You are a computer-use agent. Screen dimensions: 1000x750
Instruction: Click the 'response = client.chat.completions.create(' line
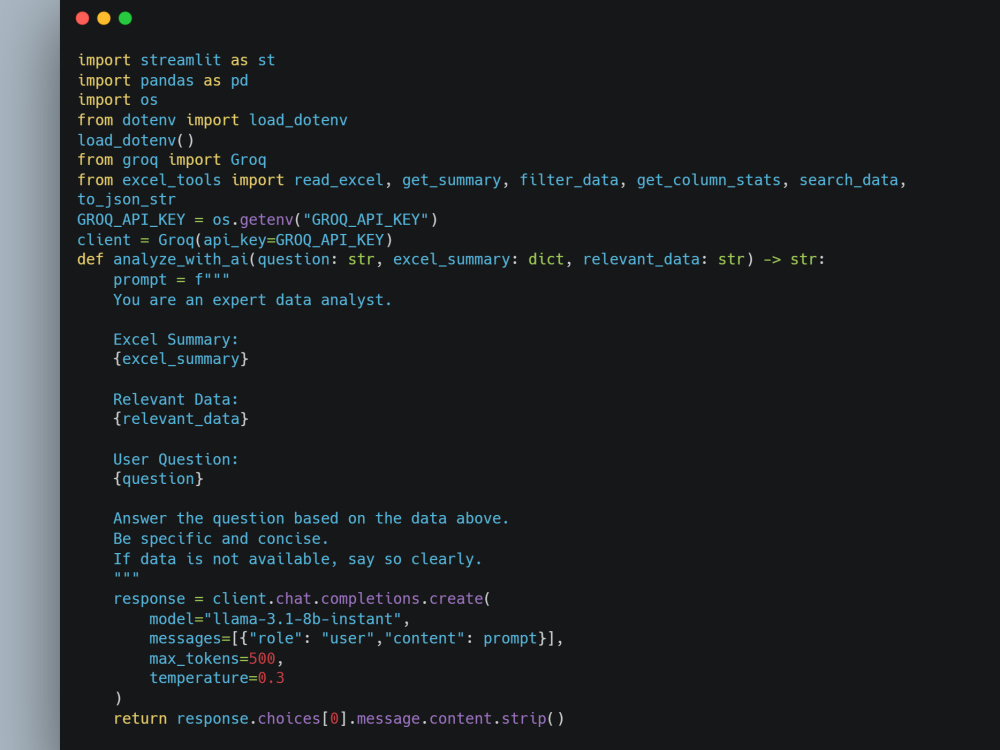(x=302, y=599)
